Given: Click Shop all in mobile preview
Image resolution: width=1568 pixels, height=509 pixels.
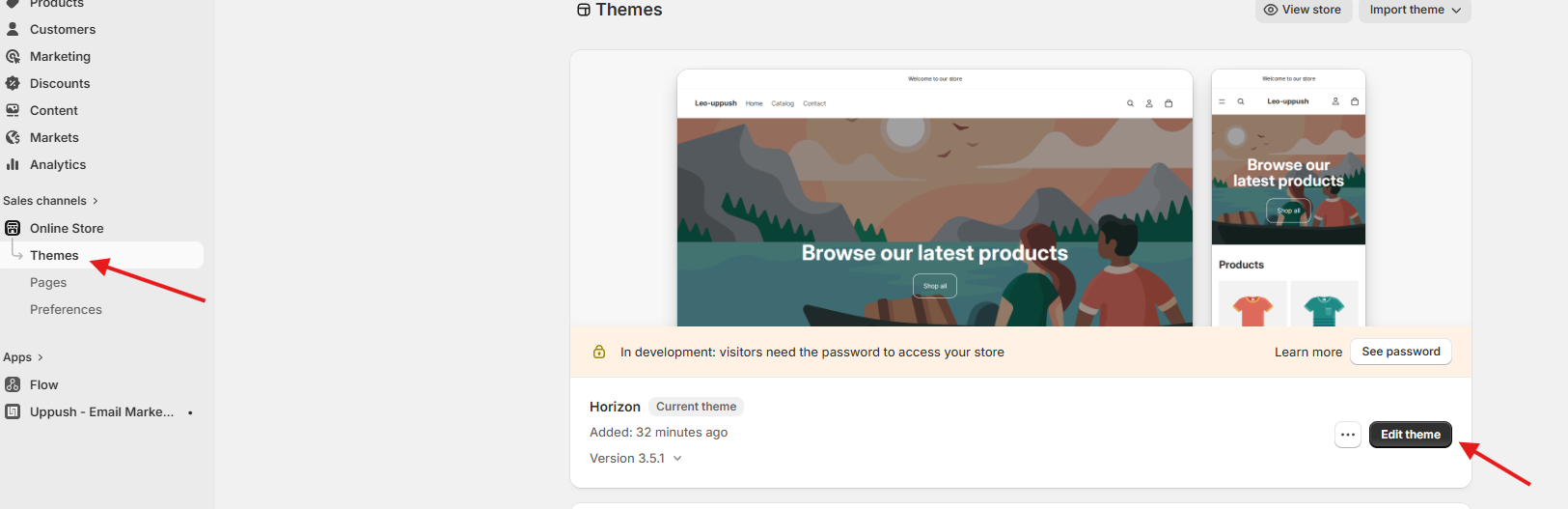Looking at the screenshot, I should pos(1289,211).
